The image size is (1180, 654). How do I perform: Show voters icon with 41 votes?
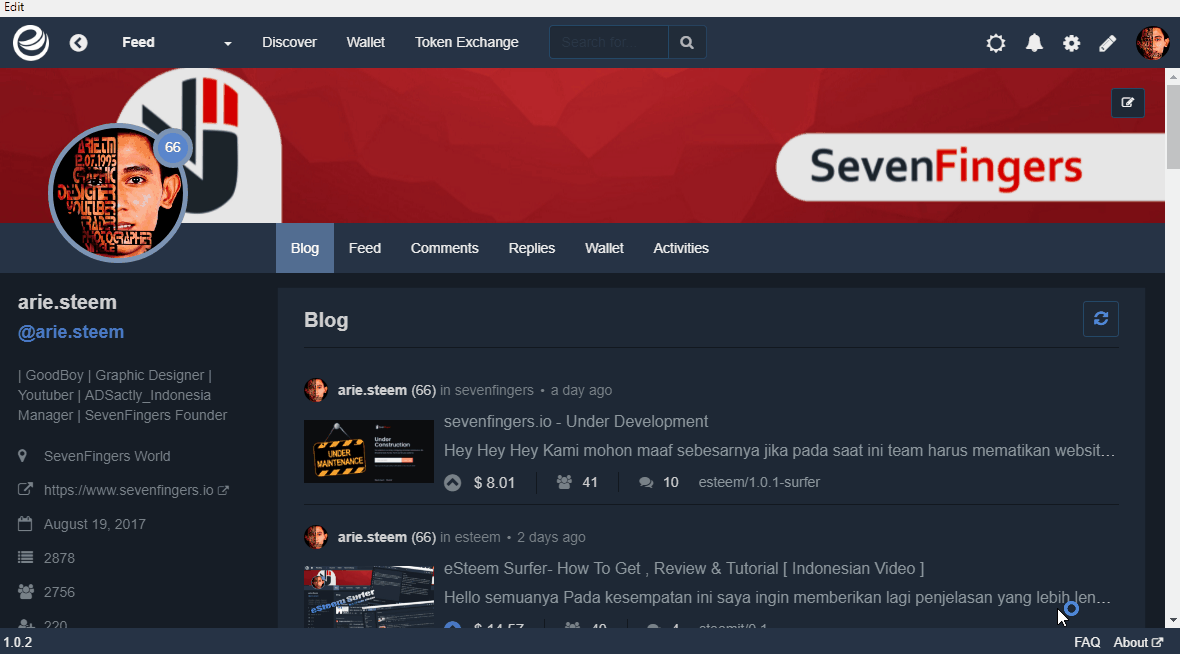point(564,482)
